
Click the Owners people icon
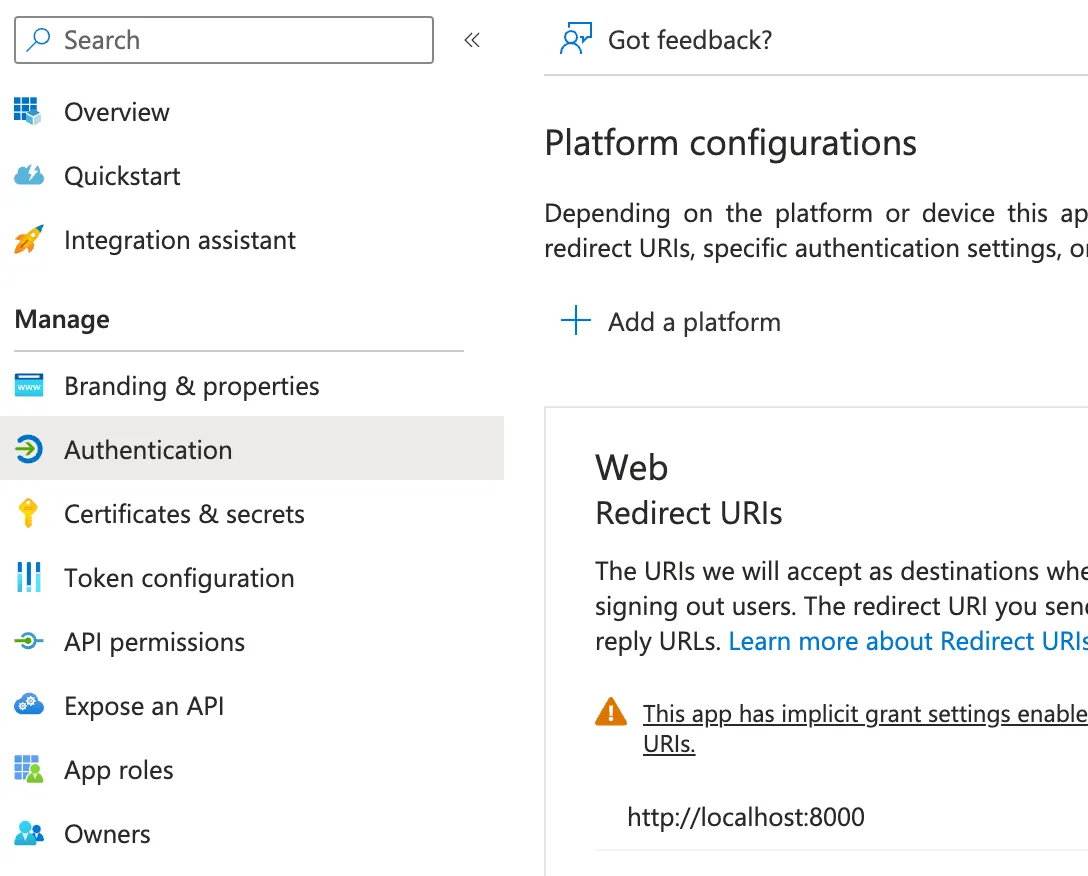click(28, 833)
